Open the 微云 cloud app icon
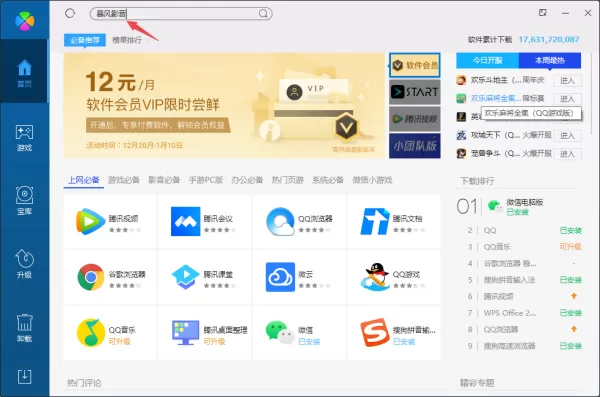 point(280,277)
